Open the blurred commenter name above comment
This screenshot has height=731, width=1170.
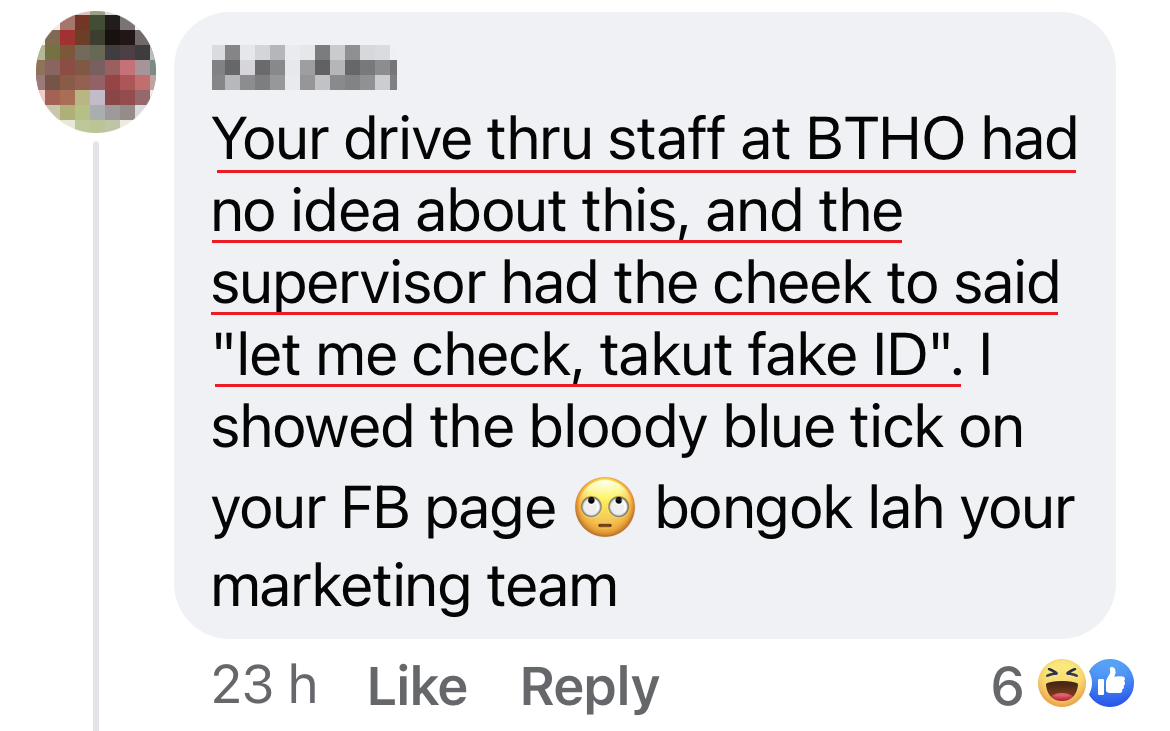(304, 68)
